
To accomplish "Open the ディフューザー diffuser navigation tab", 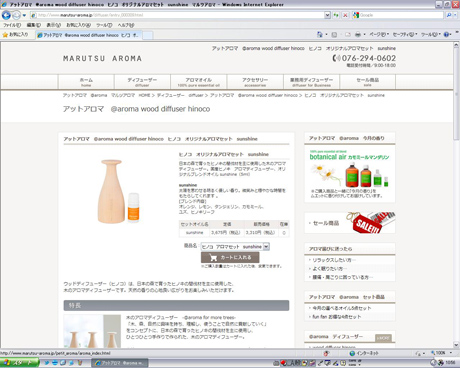I will pos(142,82).
